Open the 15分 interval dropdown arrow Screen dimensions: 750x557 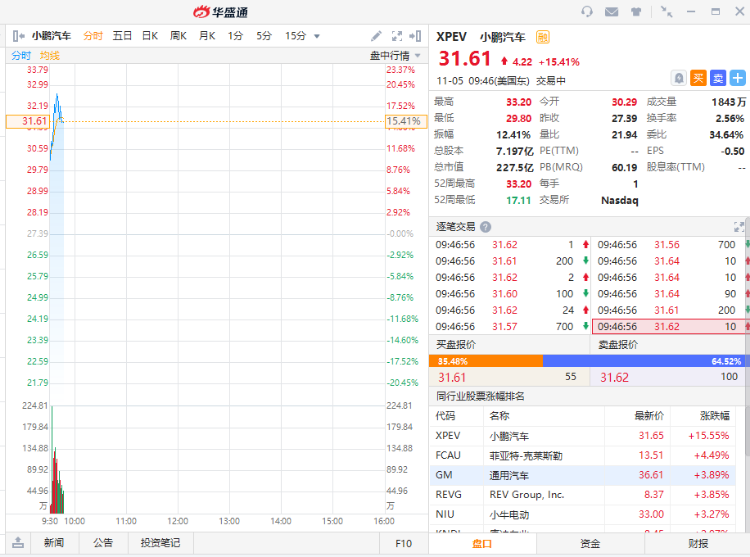click(317, 36)
